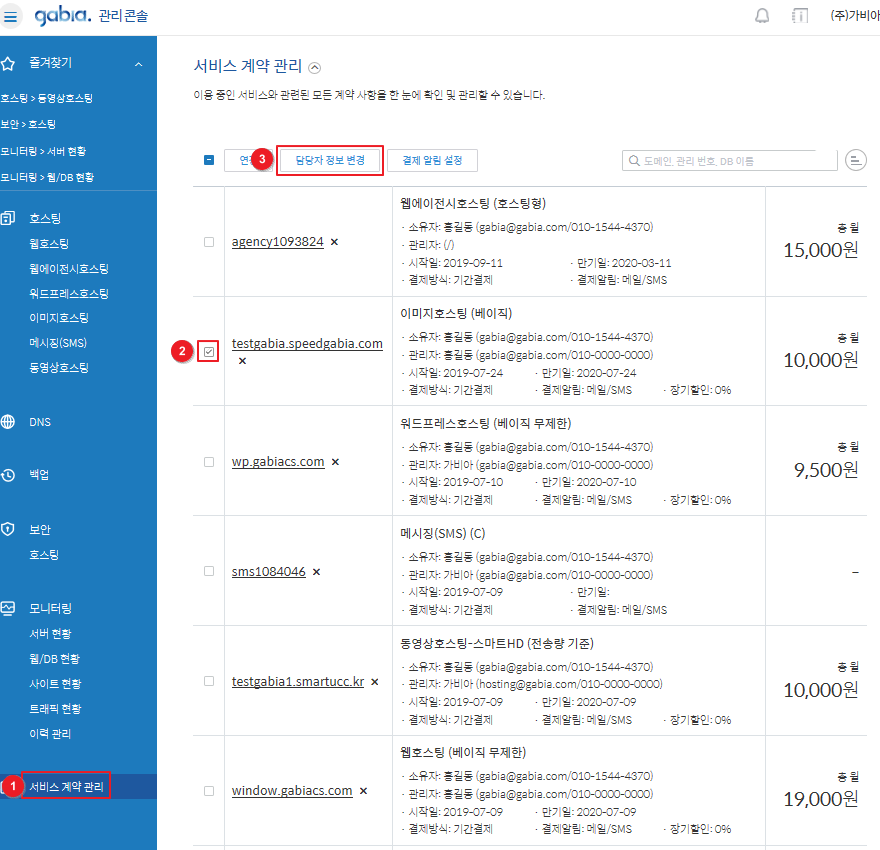Click the 보안 shield icon
Image resolution: width=880 pixels, height=850 pixels.
[x=8, y=529]
